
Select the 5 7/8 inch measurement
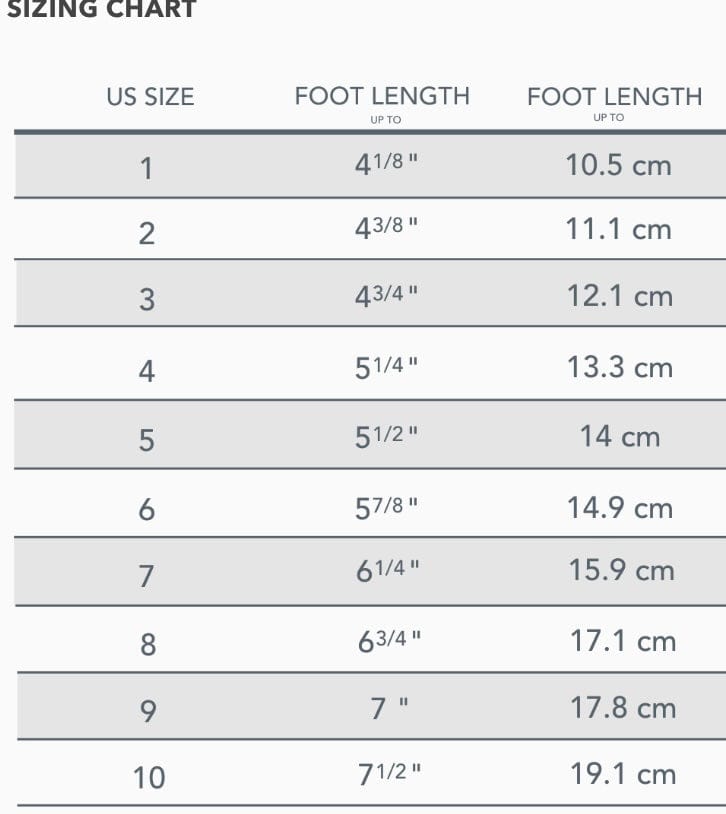[386, 507]
